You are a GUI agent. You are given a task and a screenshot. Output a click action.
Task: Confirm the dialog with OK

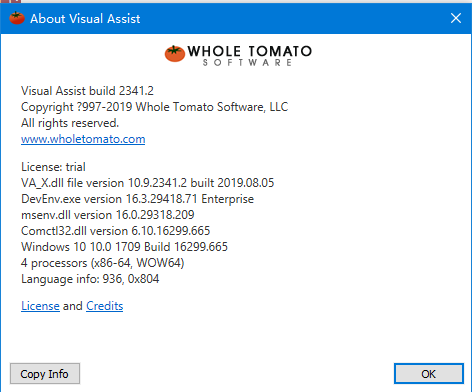pyautogui.click(x=429, y=374)
